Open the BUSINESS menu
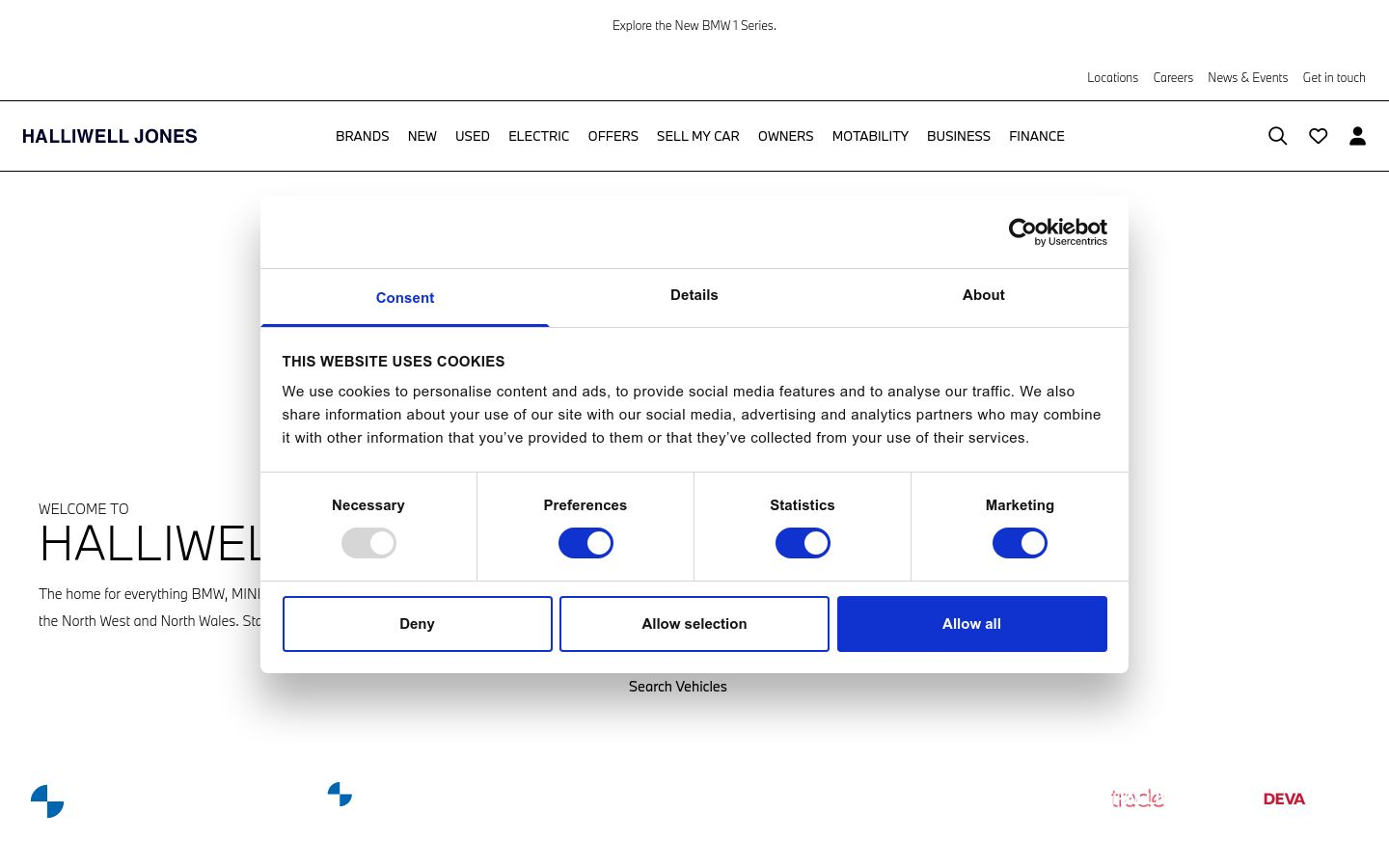Image resolution: width=1389 pixels, height=868 pixels. 959,136
